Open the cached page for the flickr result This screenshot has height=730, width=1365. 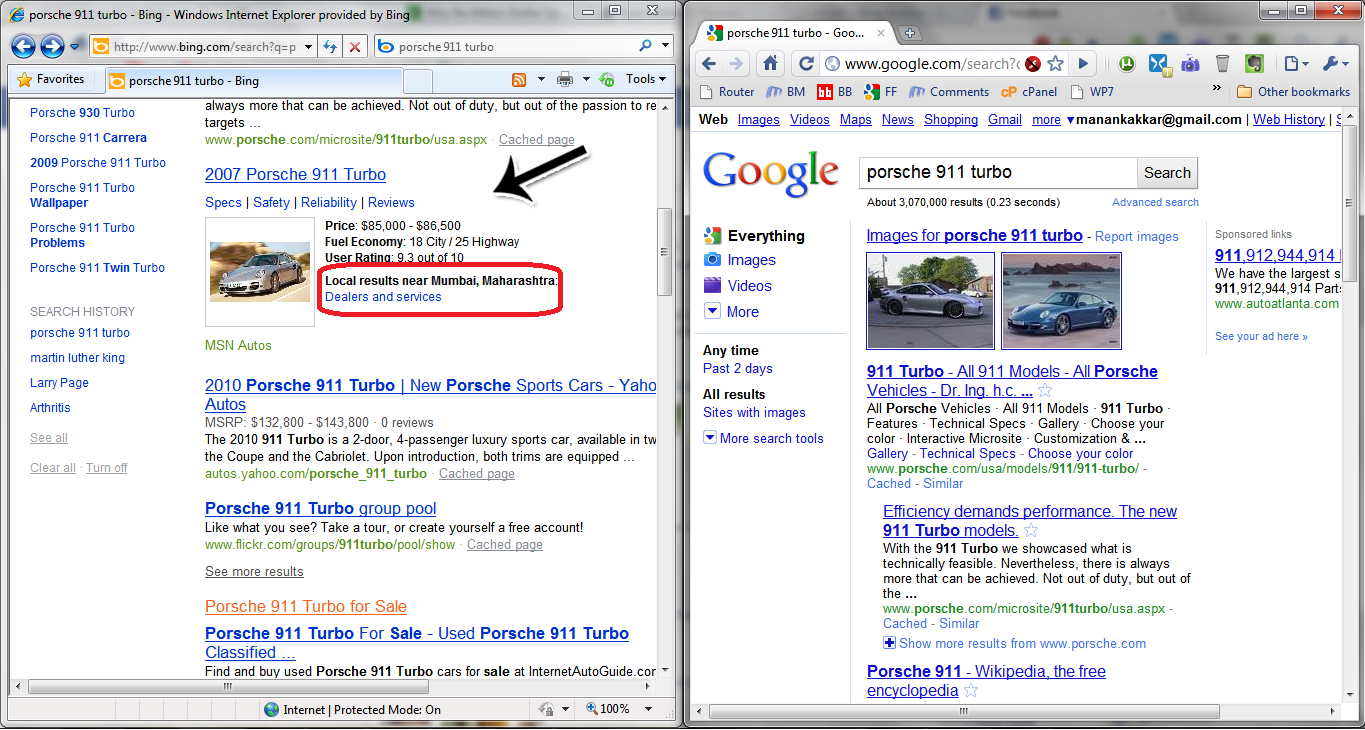click(505, 545)
